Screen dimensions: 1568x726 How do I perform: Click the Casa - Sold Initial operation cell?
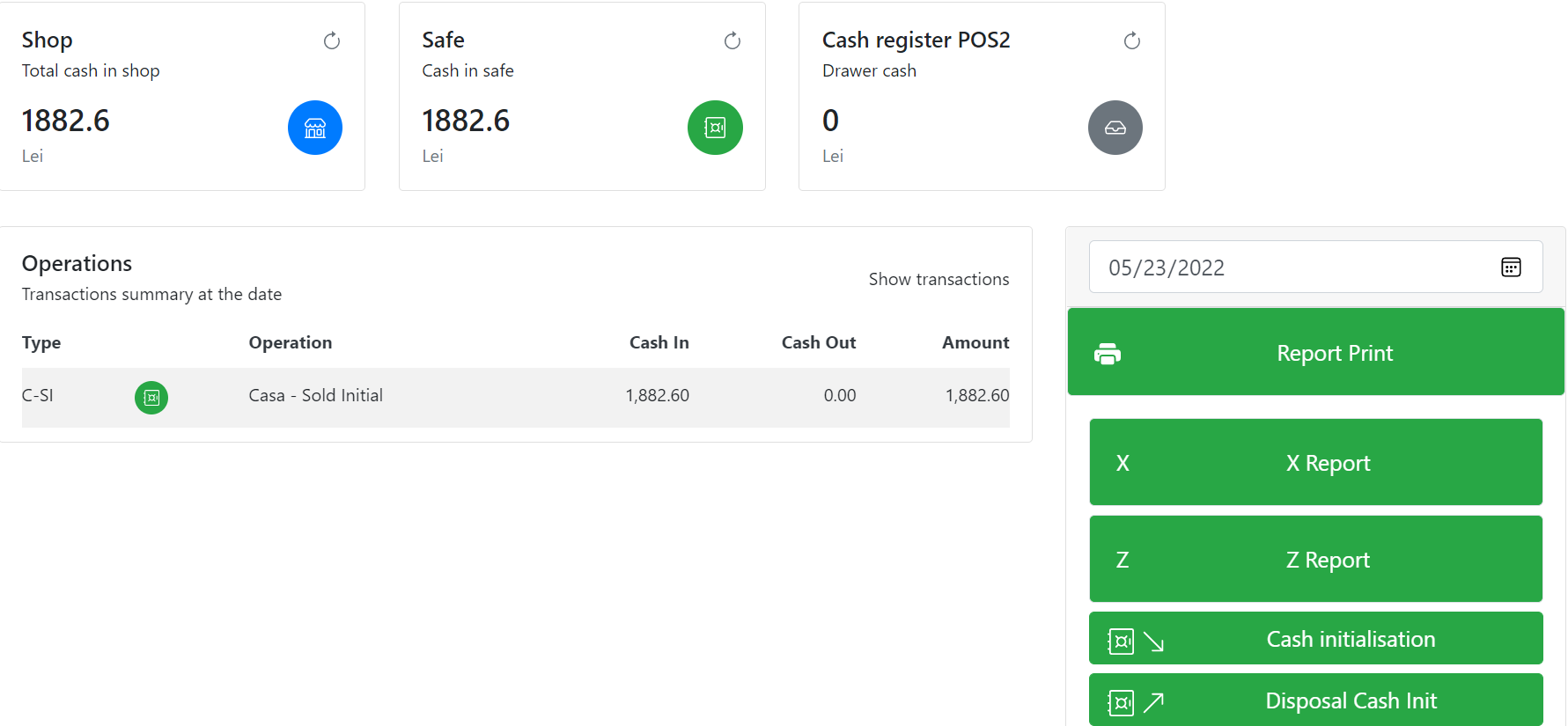316,395
